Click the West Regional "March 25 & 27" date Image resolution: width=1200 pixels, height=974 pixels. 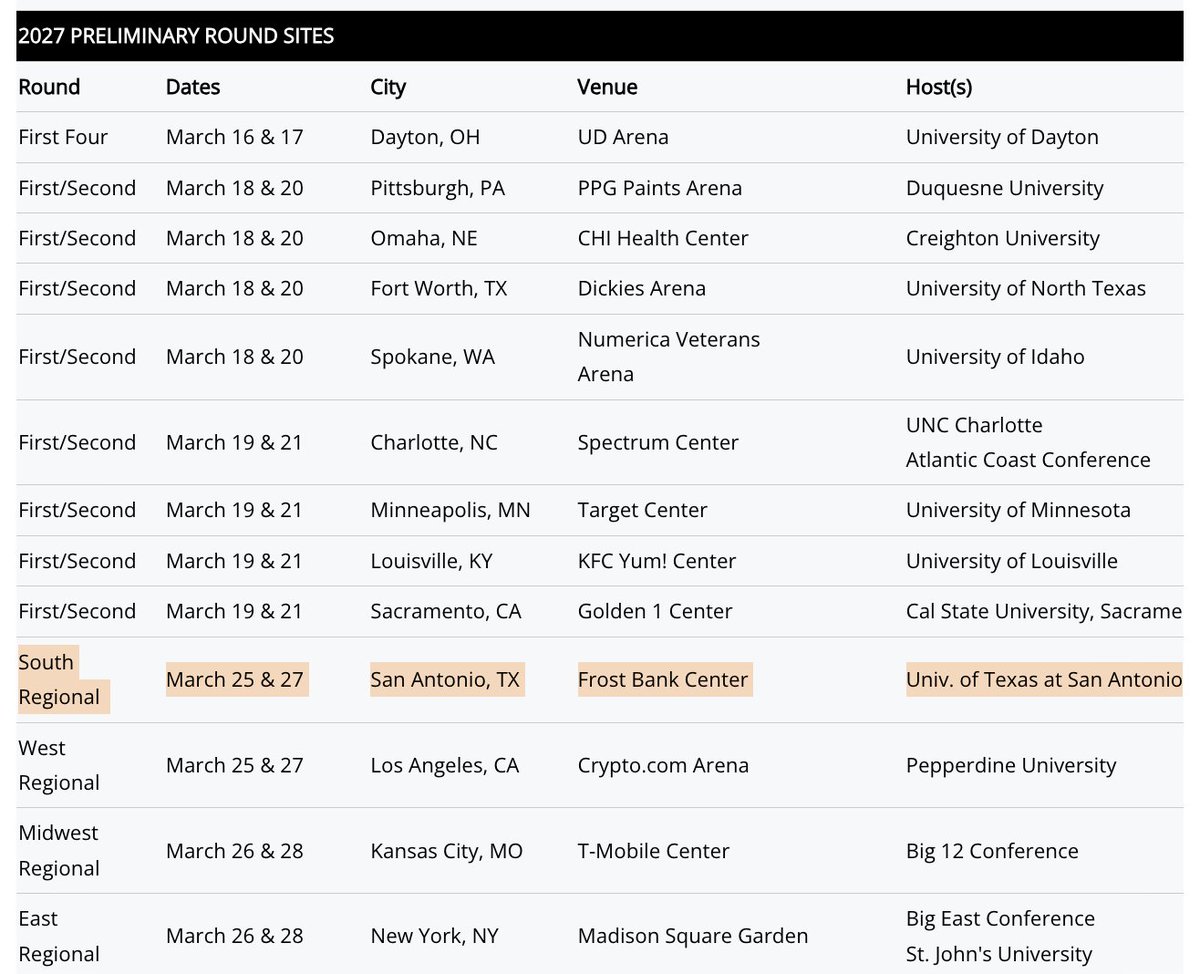pyautogui.click(x=234, y=765)
